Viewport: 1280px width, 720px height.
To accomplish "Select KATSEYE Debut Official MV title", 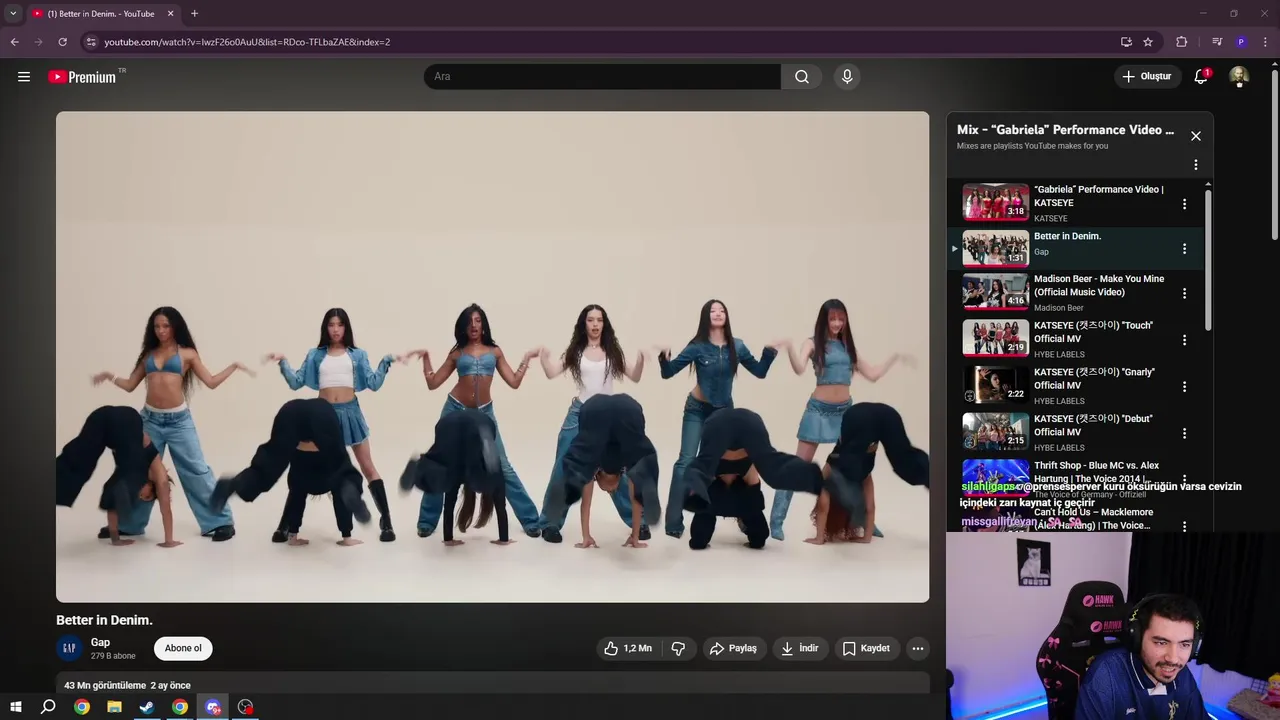I will click(1093, 426).
